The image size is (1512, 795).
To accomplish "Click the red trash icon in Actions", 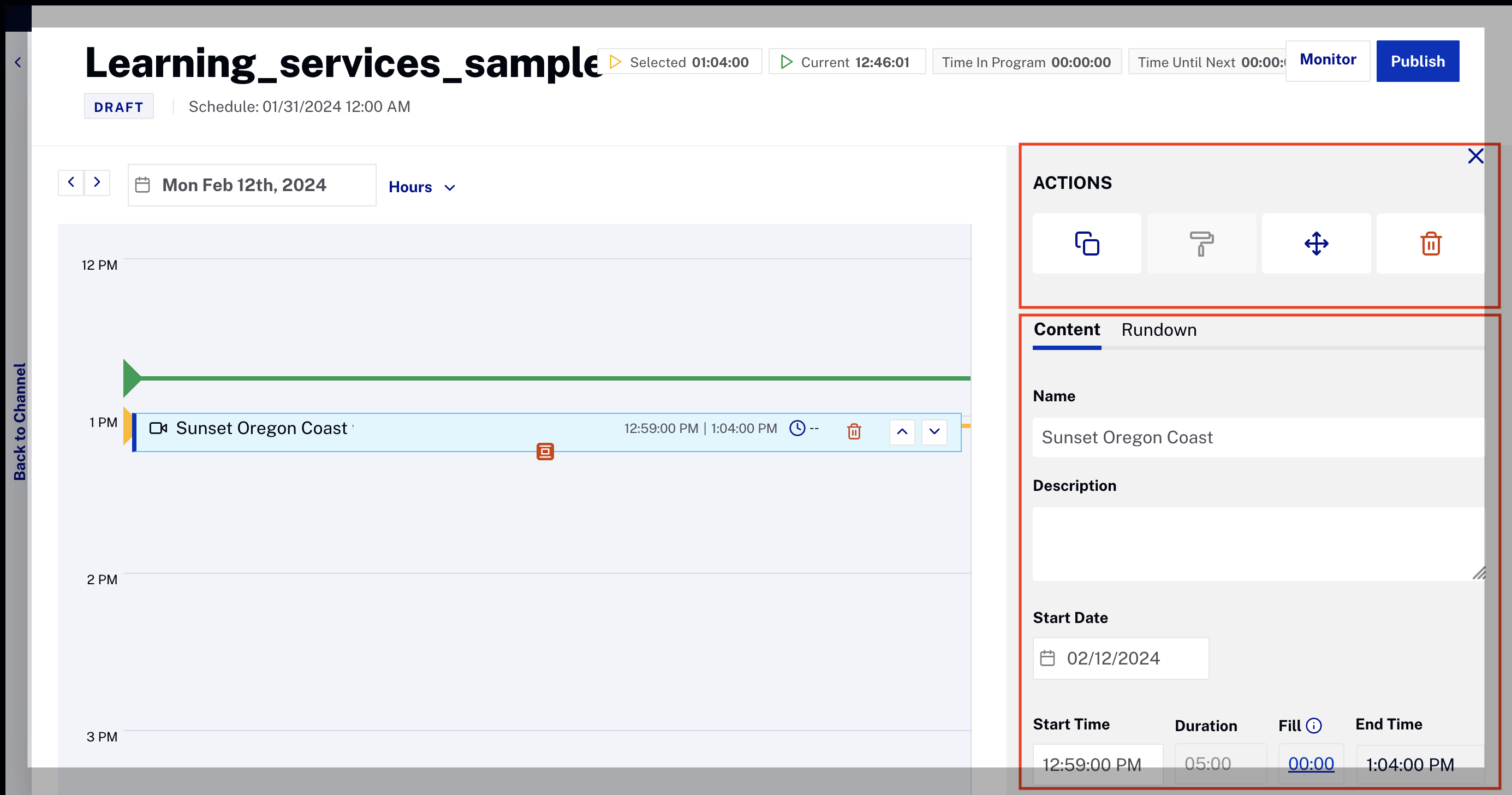I will coord(1431,243).
